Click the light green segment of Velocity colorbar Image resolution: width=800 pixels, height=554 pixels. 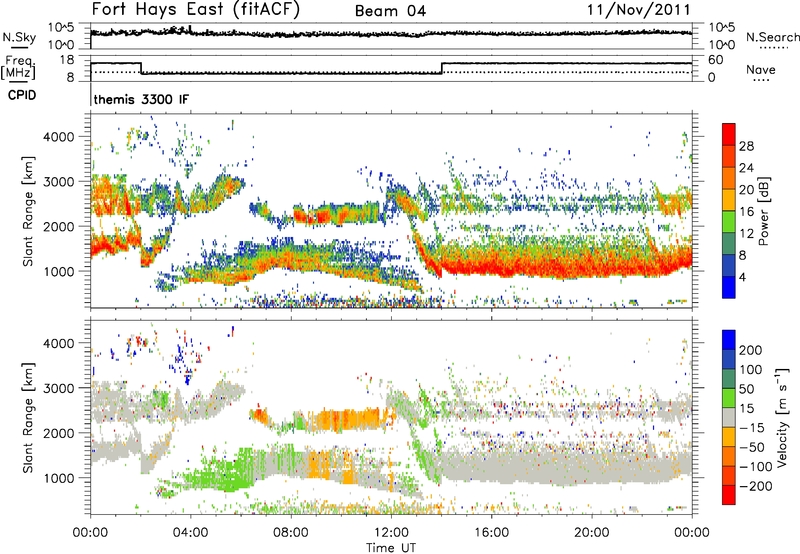[x=729, y=398]
